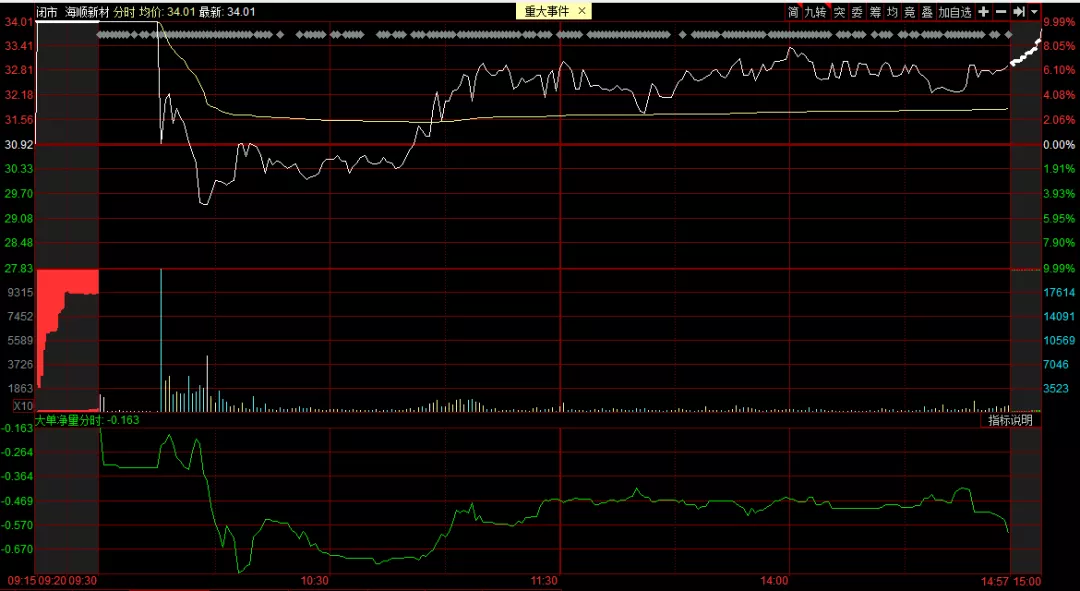Viewport: 1080px width, 591px height.
Task: Click 加自选 to add to watchlist
Action: pos(955,12)
